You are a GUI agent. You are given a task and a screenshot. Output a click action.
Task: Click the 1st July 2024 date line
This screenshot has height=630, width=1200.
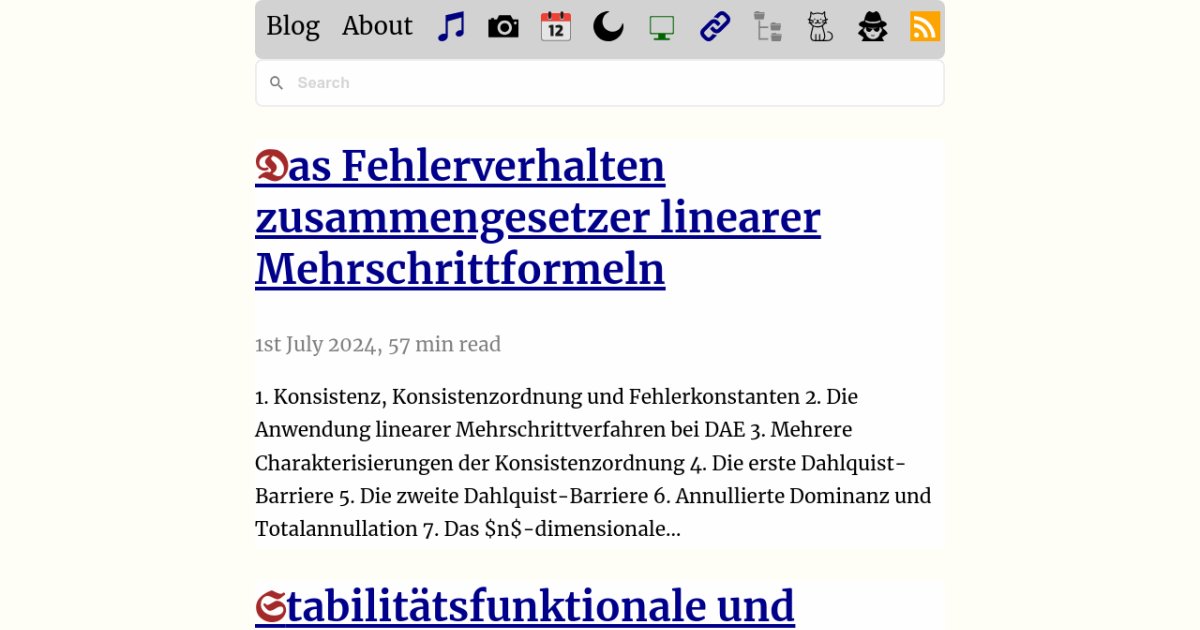(377, 345)
